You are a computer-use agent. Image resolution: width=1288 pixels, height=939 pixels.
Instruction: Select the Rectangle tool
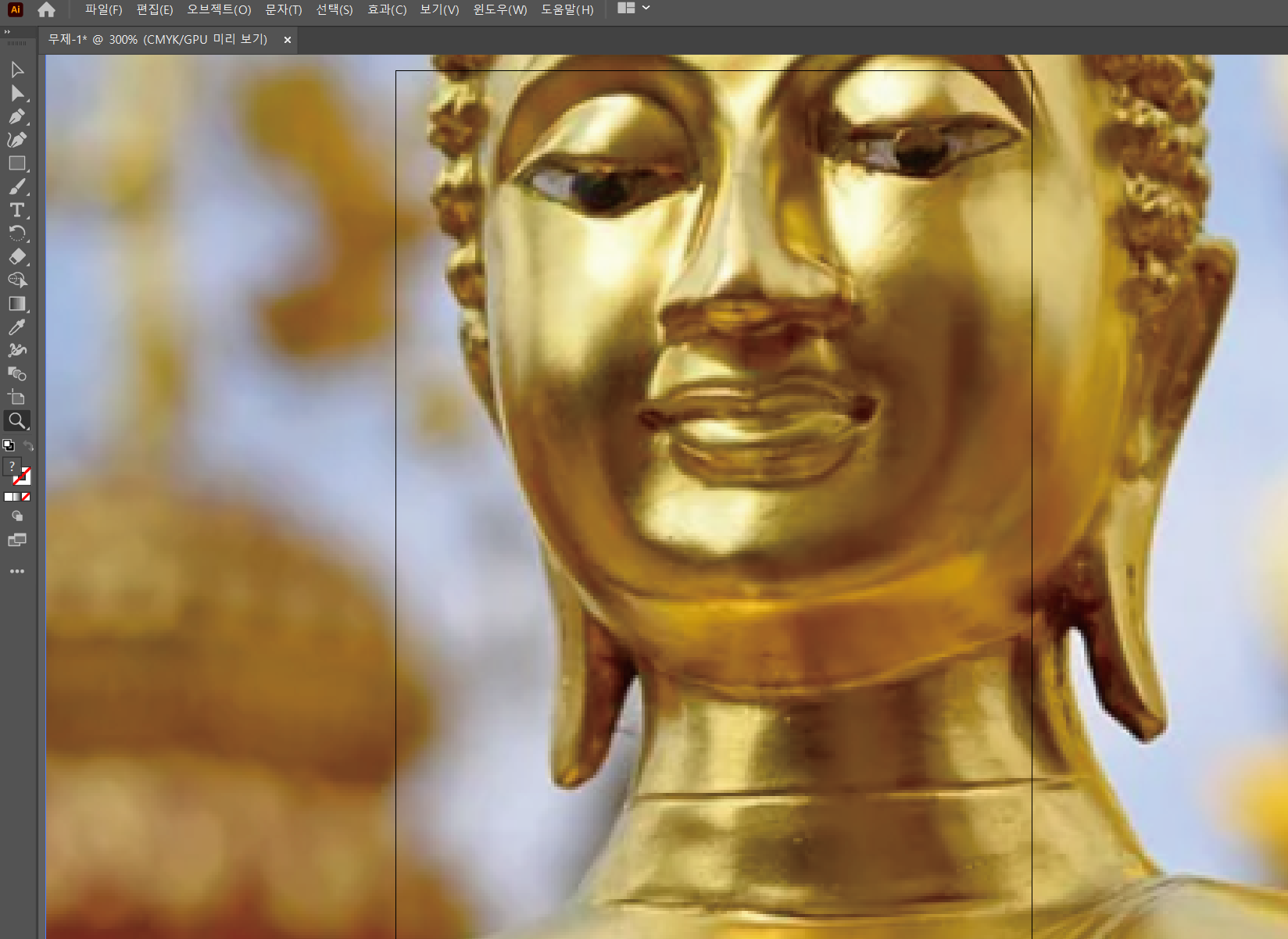tap(16, 163)
